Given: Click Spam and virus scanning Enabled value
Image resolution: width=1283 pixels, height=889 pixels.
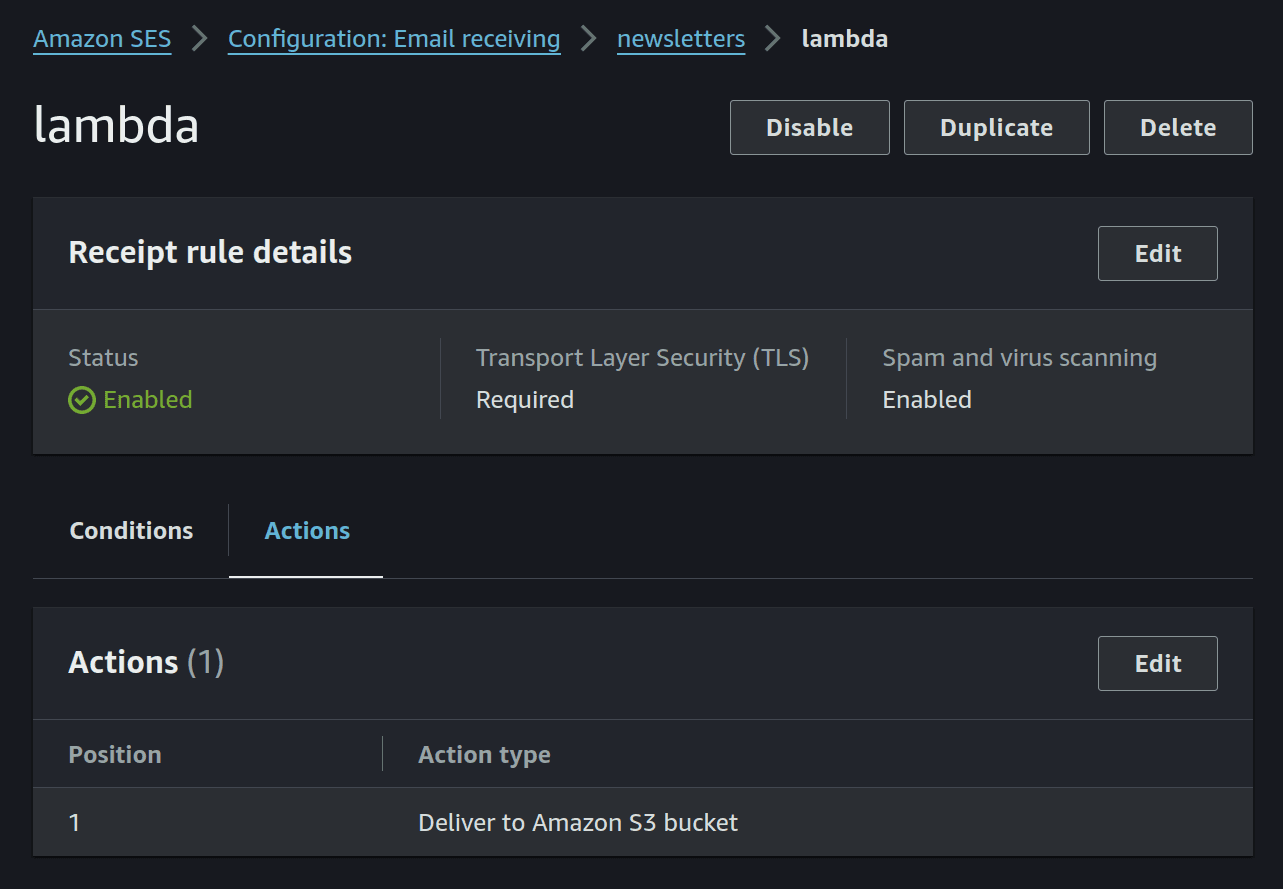Looking at the screenshot, I should (927, 400).
